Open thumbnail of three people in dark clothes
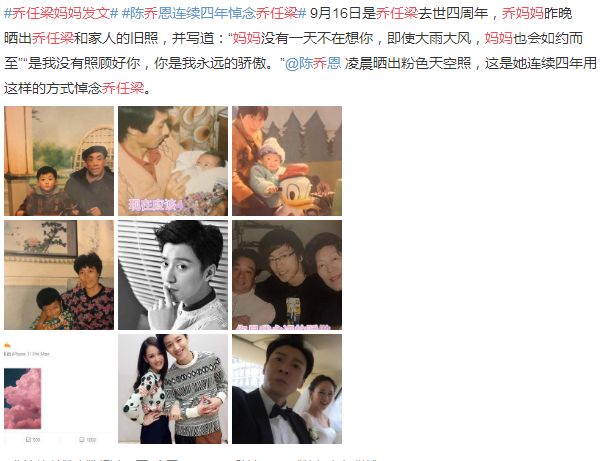Screen dimensions: 606x461 coord(287,275)
